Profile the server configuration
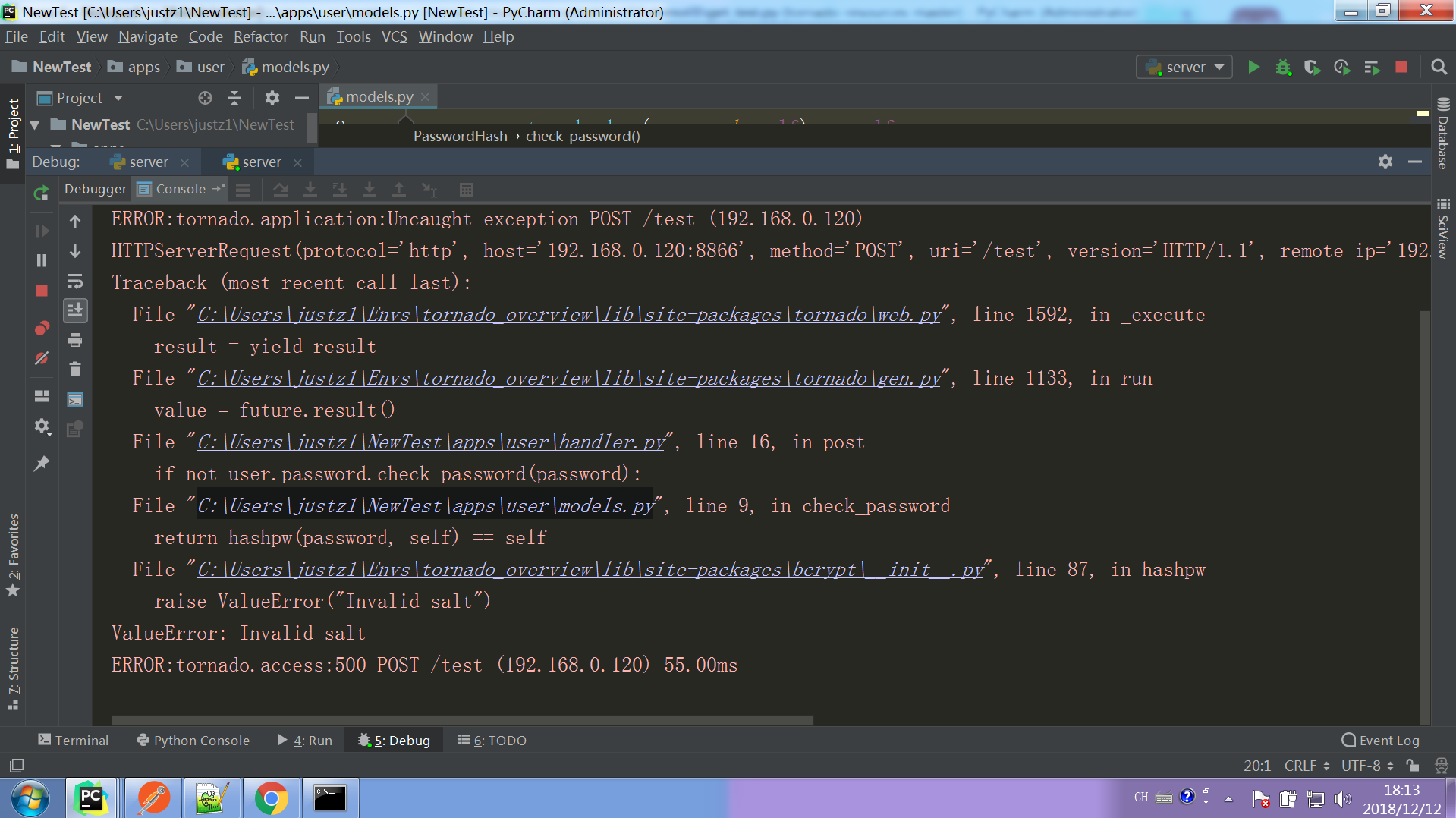Image resolution: width=1456 pixels, height=818 pixels. pyautogui.click(x=1342, y=68)
